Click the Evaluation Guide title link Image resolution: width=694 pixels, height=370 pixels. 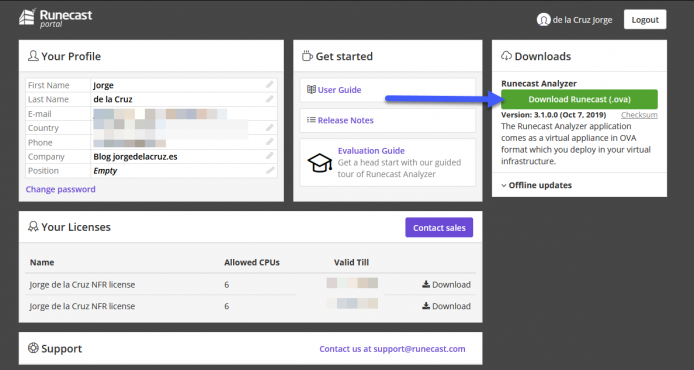pos(371,150)
